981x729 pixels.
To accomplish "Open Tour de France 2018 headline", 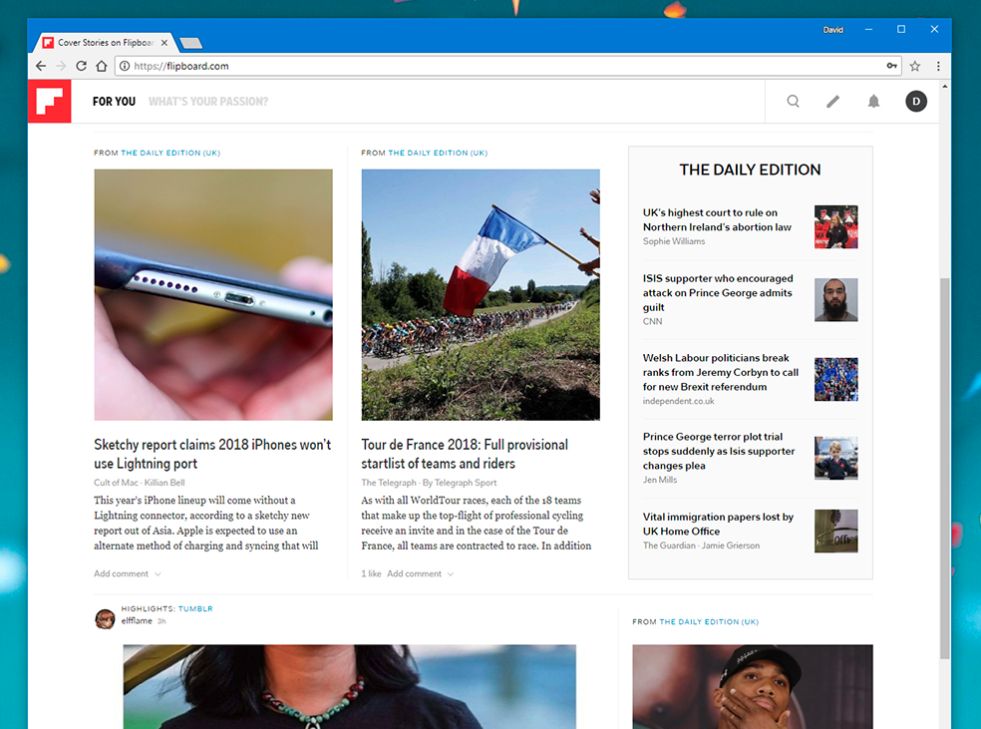I will tap(465, 454).
